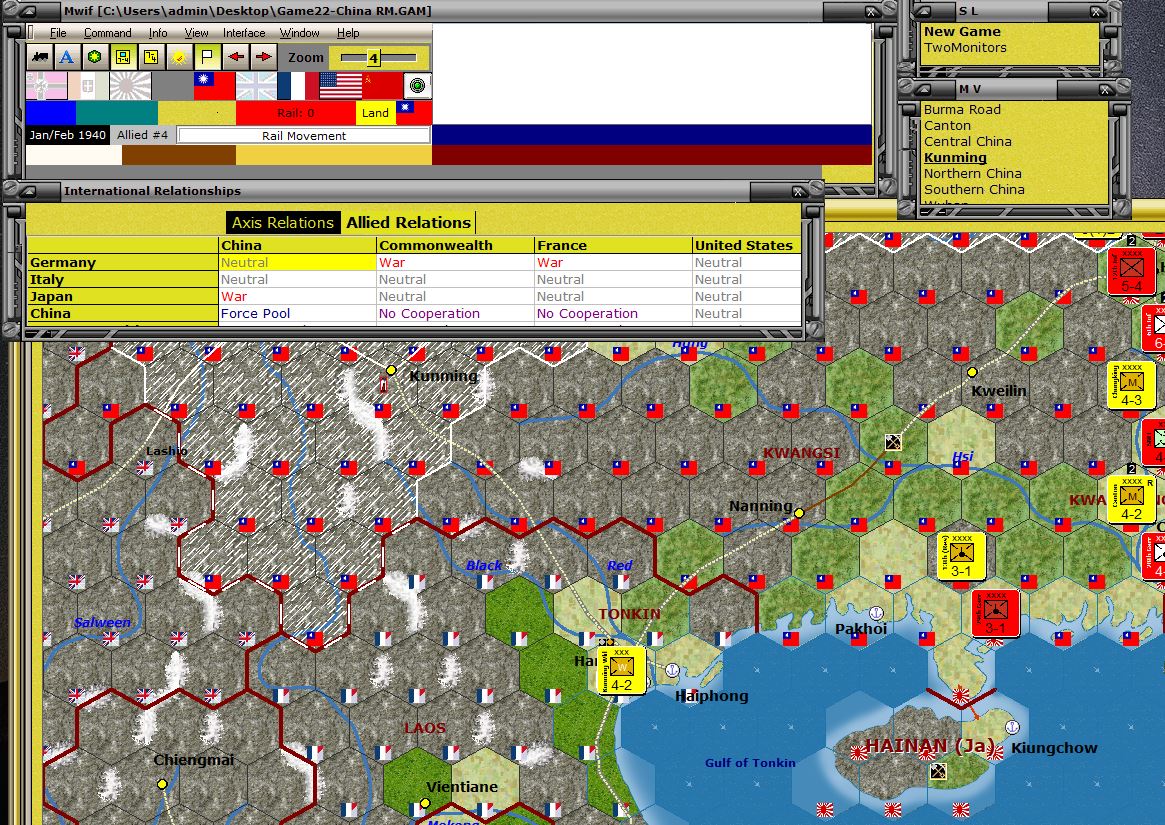Select the Soviet red flag
The image size is (1165, 825).
(382, 86)
